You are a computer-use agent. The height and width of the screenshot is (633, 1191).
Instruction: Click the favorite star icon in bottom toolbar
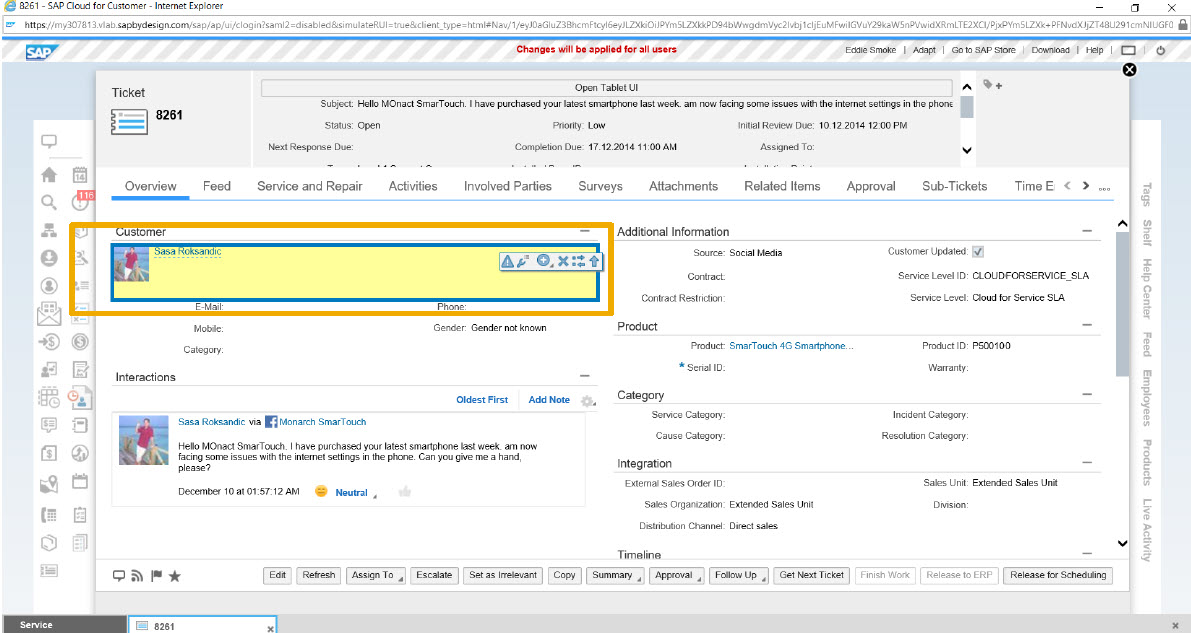(175, 576)
